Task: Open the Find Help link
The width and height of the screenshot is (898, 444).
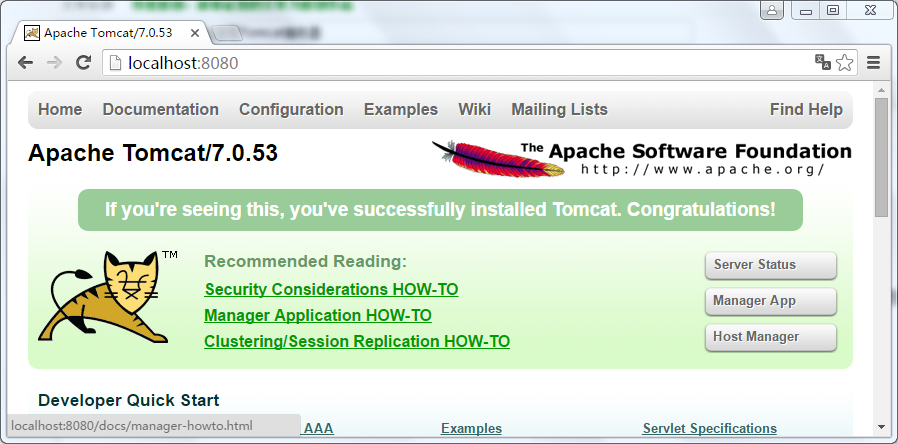Action: click(806, 109)
